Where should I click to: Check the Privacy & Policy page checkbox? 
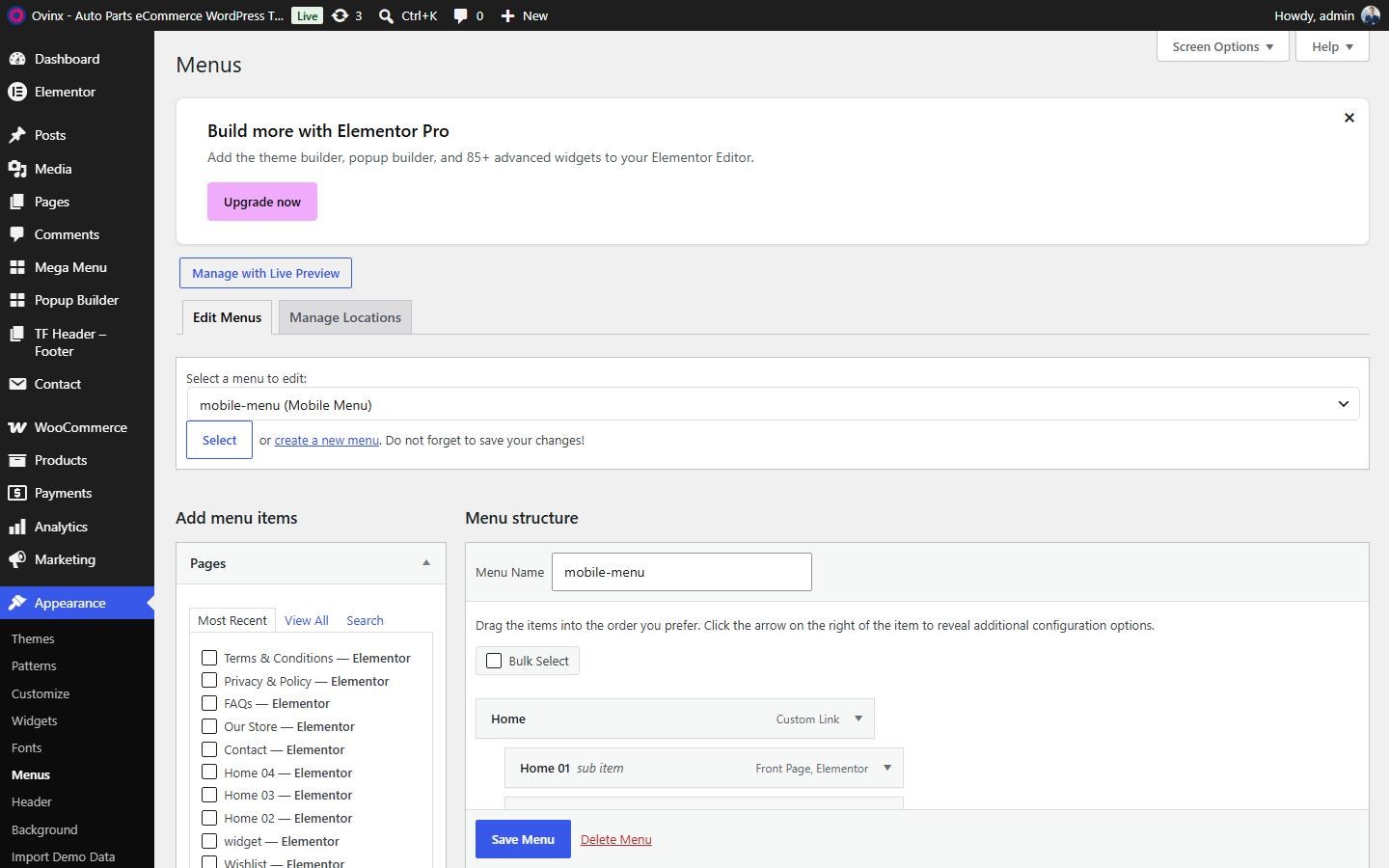[x=209, y=681]
